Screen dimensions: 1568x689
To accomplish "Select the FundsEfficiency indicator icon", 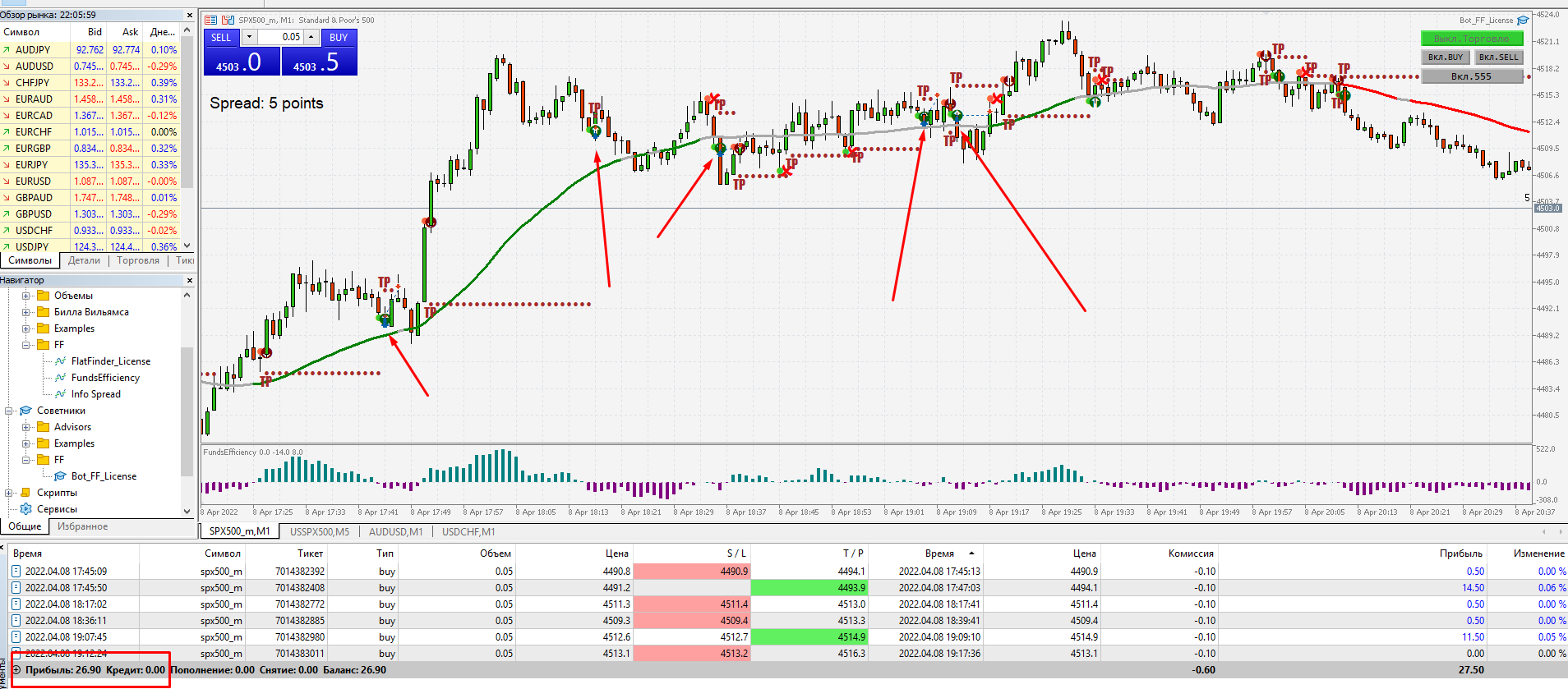I will pyautogui.click(x=60, y=378).
